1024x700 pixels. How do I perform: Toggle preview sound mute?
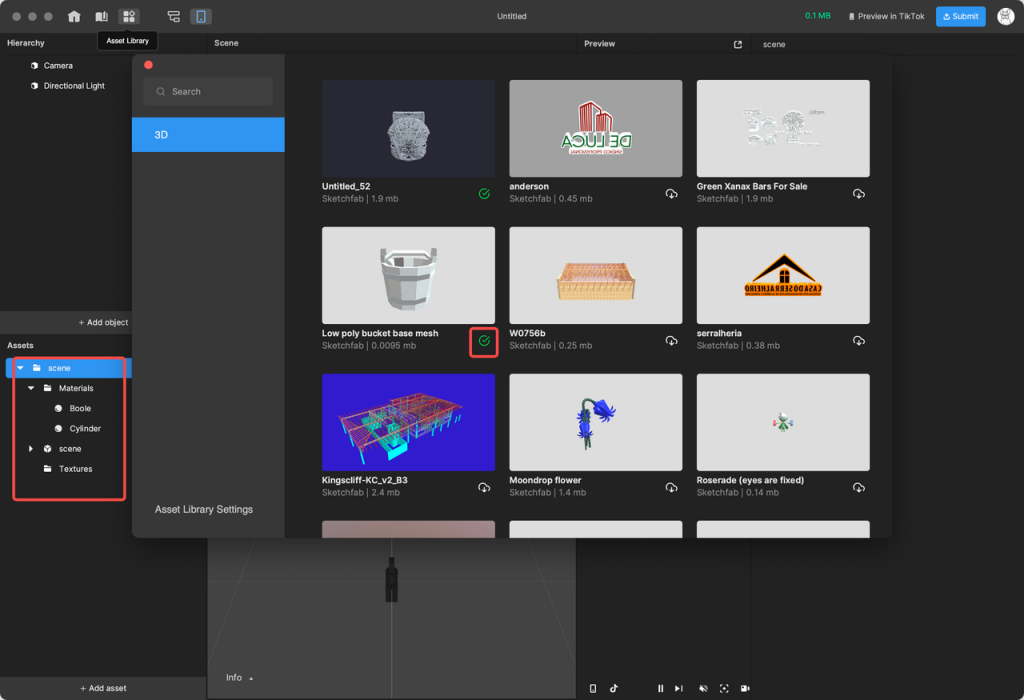(x=703, y=688)
